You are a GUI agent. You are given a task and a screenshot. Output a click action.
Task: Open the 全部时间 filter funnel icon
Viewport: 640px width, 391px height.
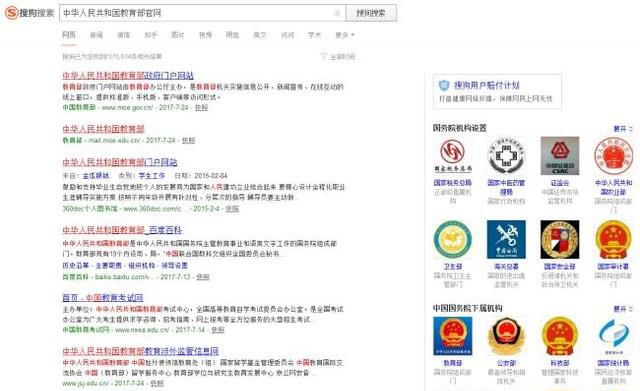click(x=324, y=56)
